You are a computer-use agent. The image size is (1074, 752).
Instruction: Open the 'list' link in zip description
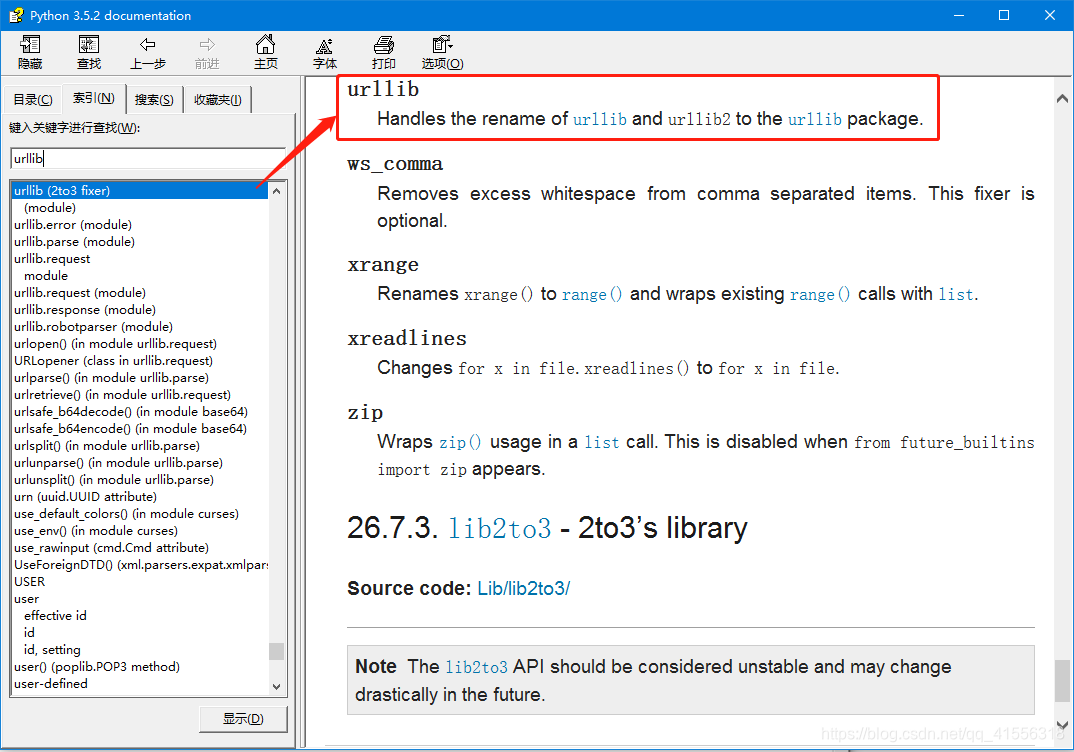(x=602, y=442)
